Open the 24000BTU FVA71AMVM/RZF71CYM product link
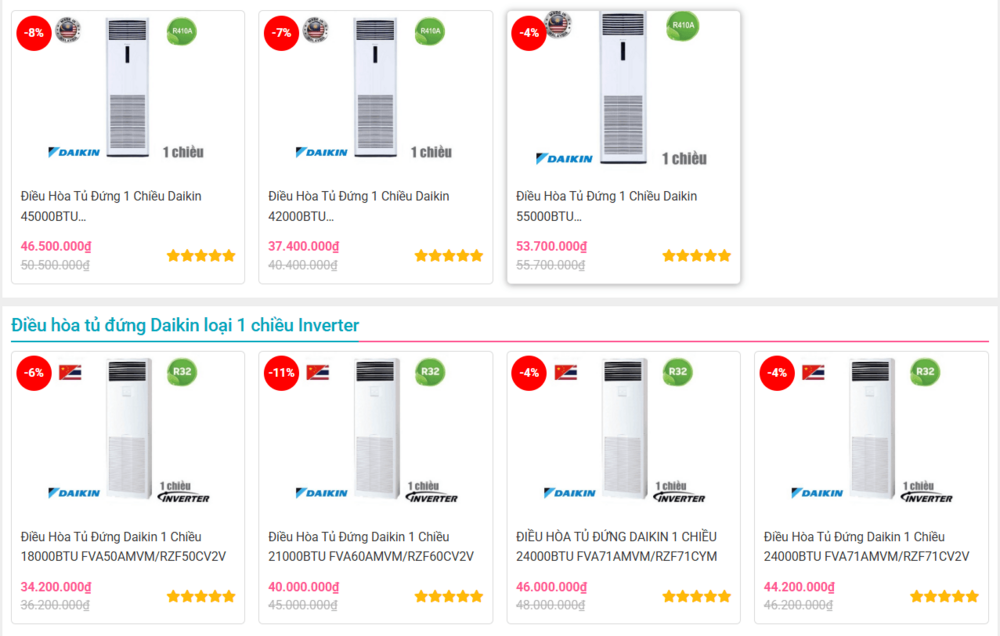The height and width of the screenshot is (636, 1000). [x=616, y=546]
